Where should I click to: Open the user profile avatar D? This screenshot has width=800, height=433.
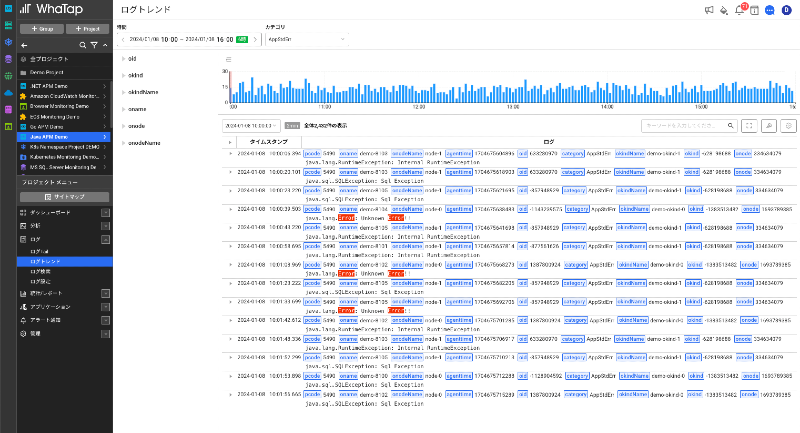(x=787, y=10)
